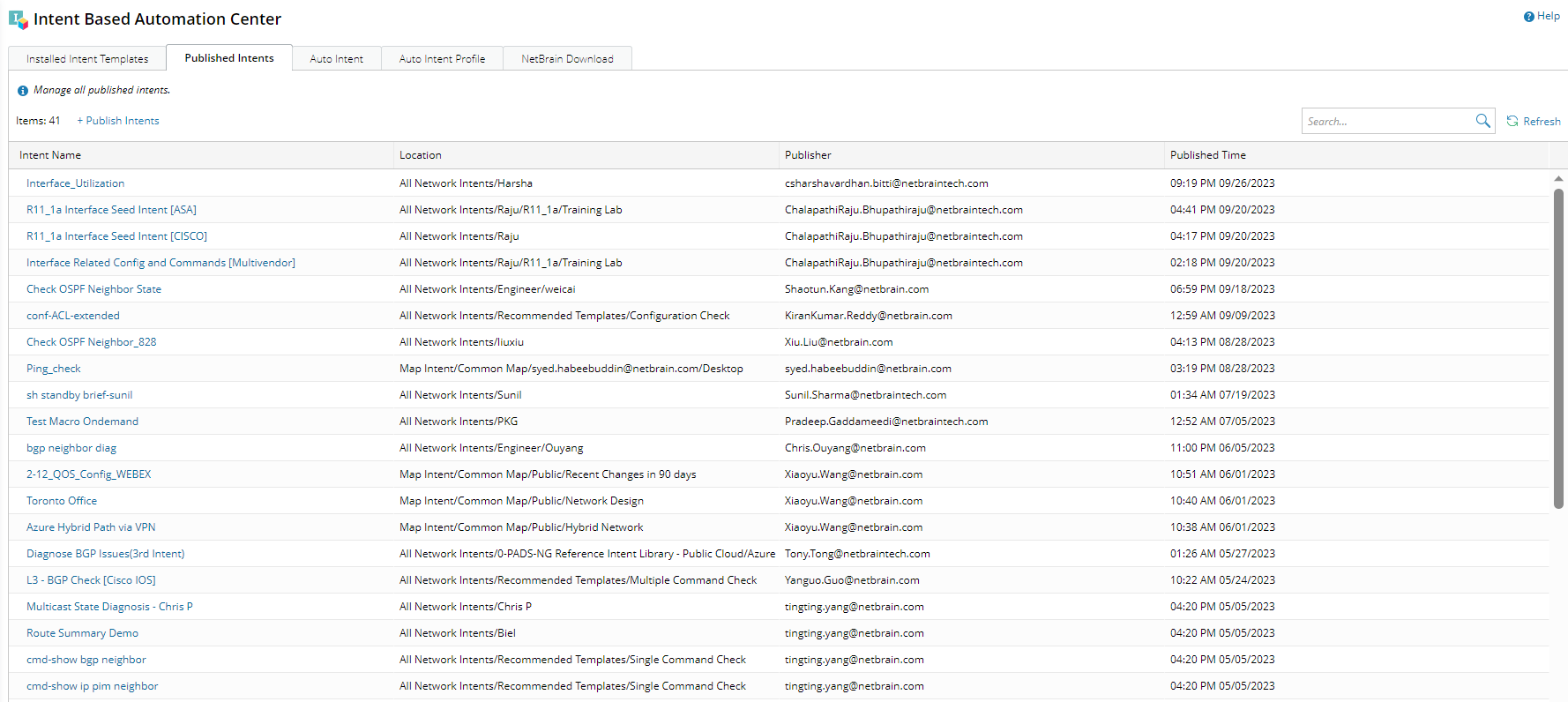Click the Intent Based Automation Center logo
This screenshot has width=1568, height=702.
pyautogui.click(x=18, y=19)
